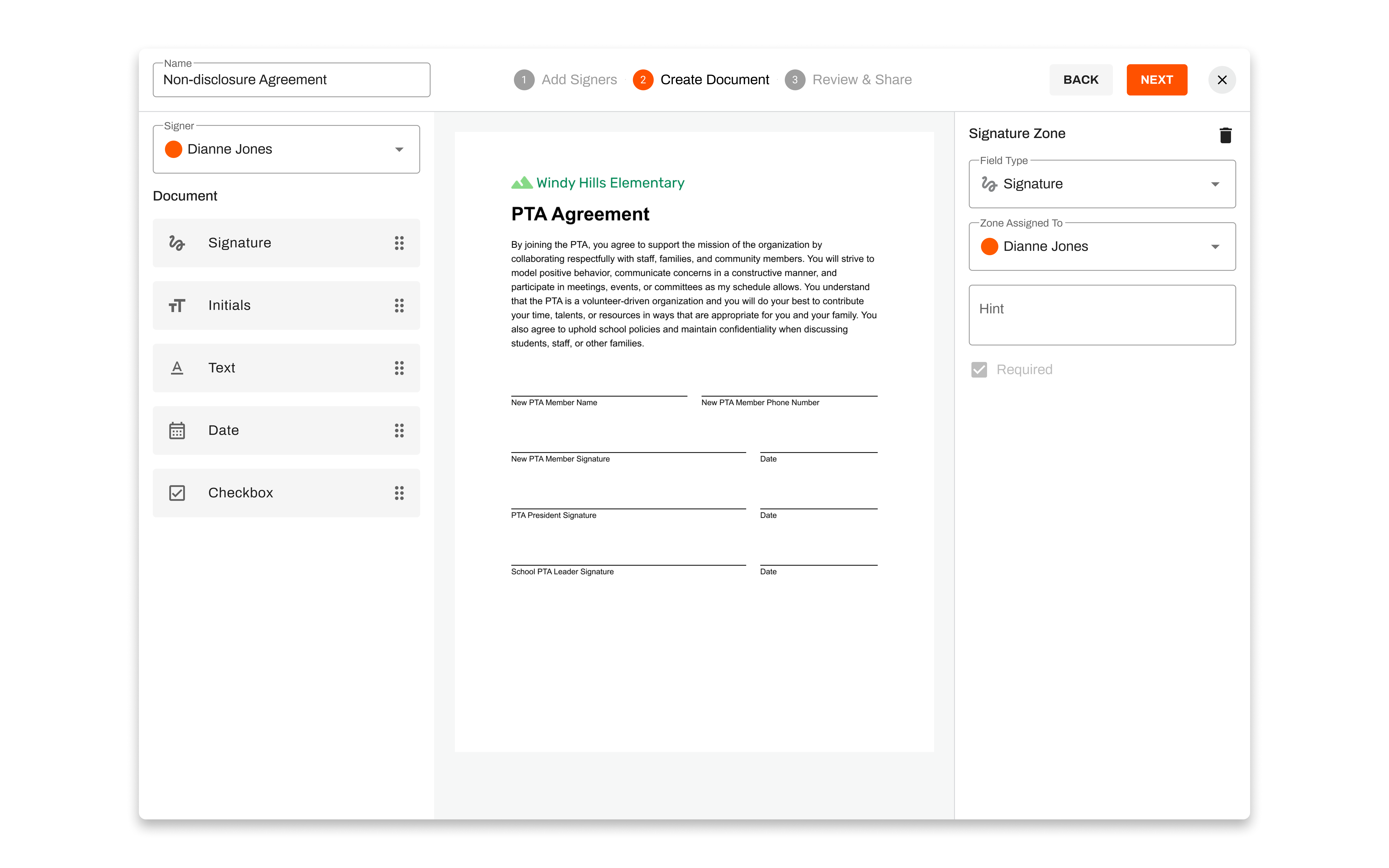1389x868 pixels.
Task: Select the Checkbox field icon
Action: 177,493
